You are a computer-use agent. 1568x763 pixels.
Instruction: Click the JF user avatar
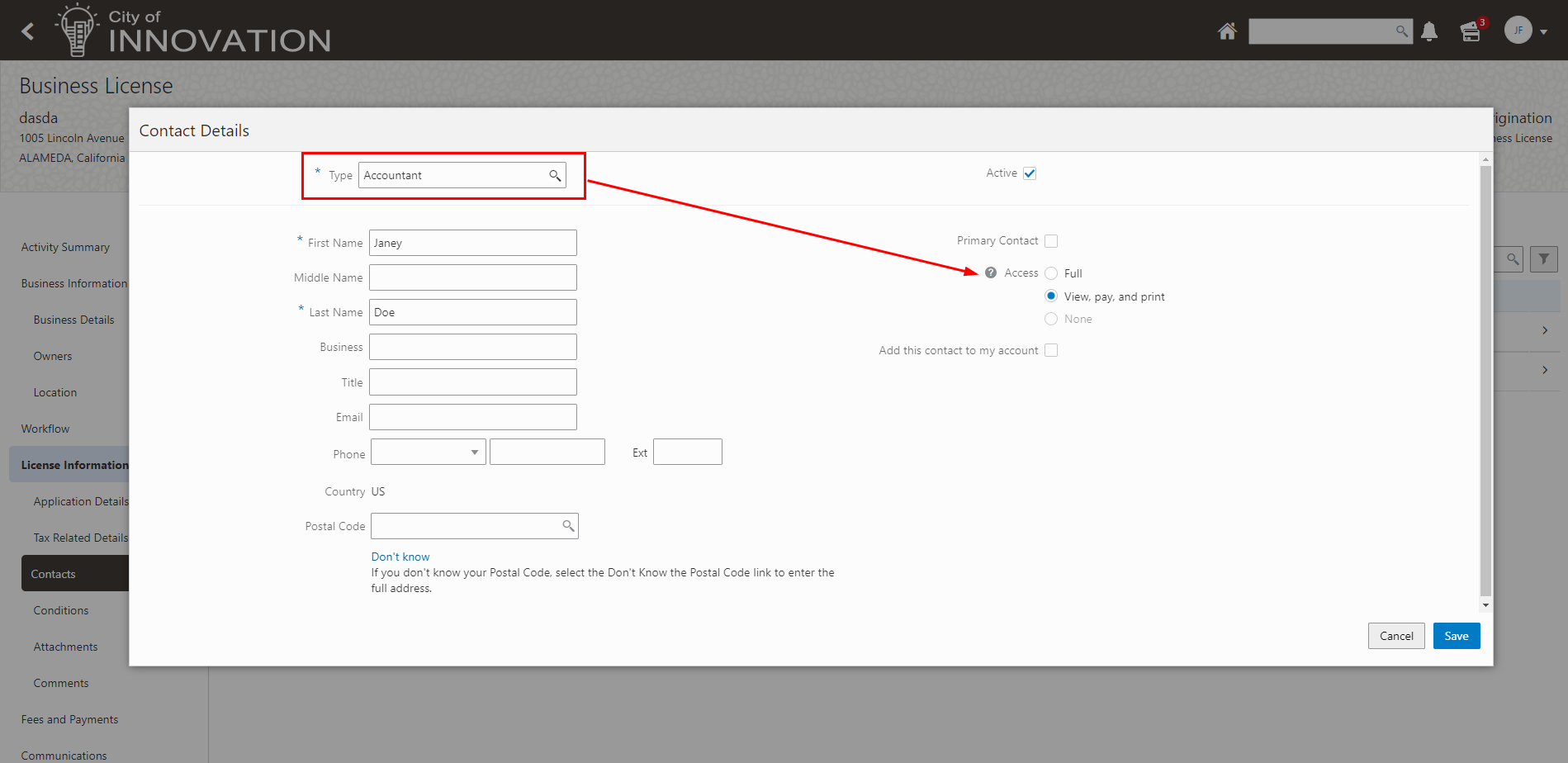pos(1518,31)
